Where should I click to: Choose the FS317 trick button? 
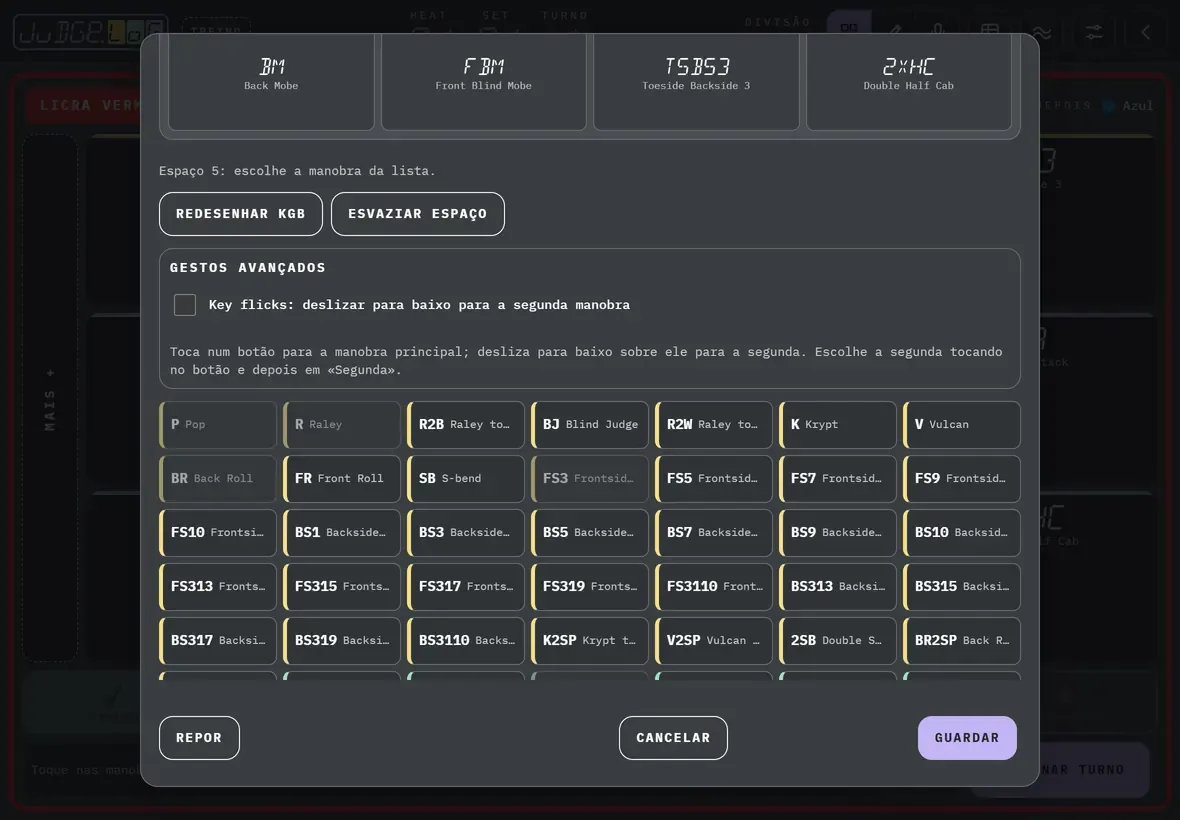466,587
